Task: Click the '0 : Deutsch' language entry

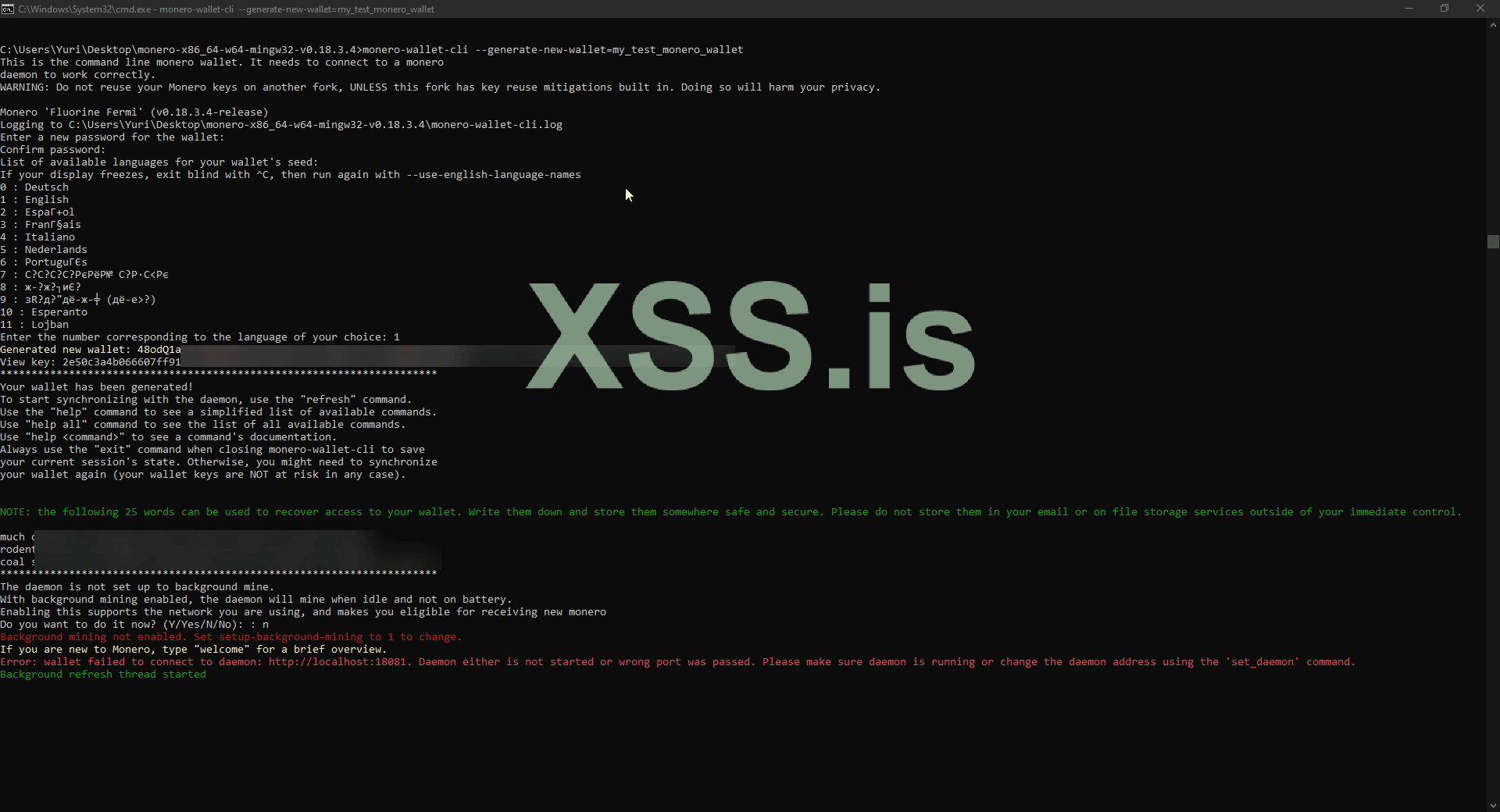Action: coord(34,187)
